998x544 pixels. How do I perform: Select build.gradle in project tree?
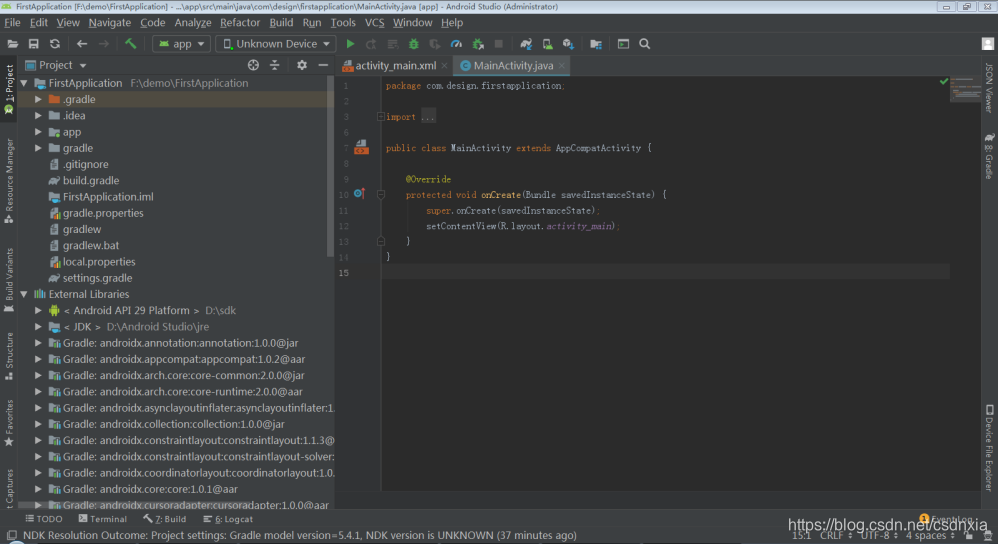point(90,181)
